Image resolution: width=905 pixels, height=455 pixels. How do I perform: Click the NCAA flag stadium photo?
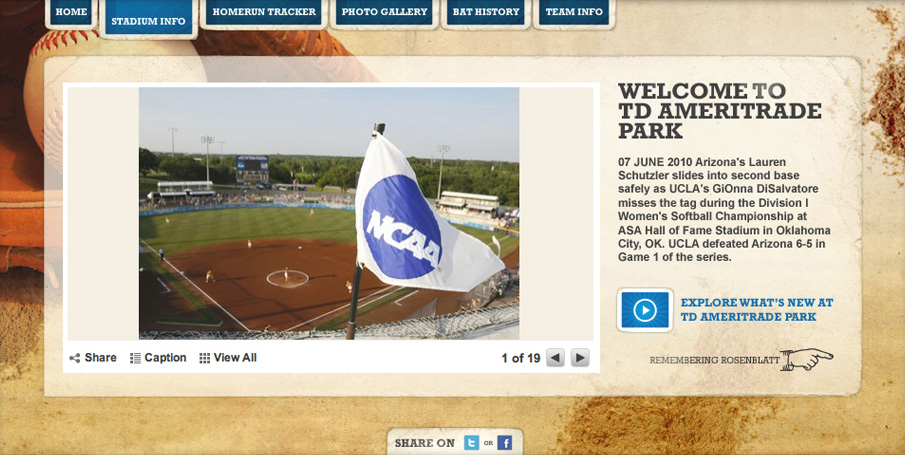pyautogui.click(x=329, y=213)
